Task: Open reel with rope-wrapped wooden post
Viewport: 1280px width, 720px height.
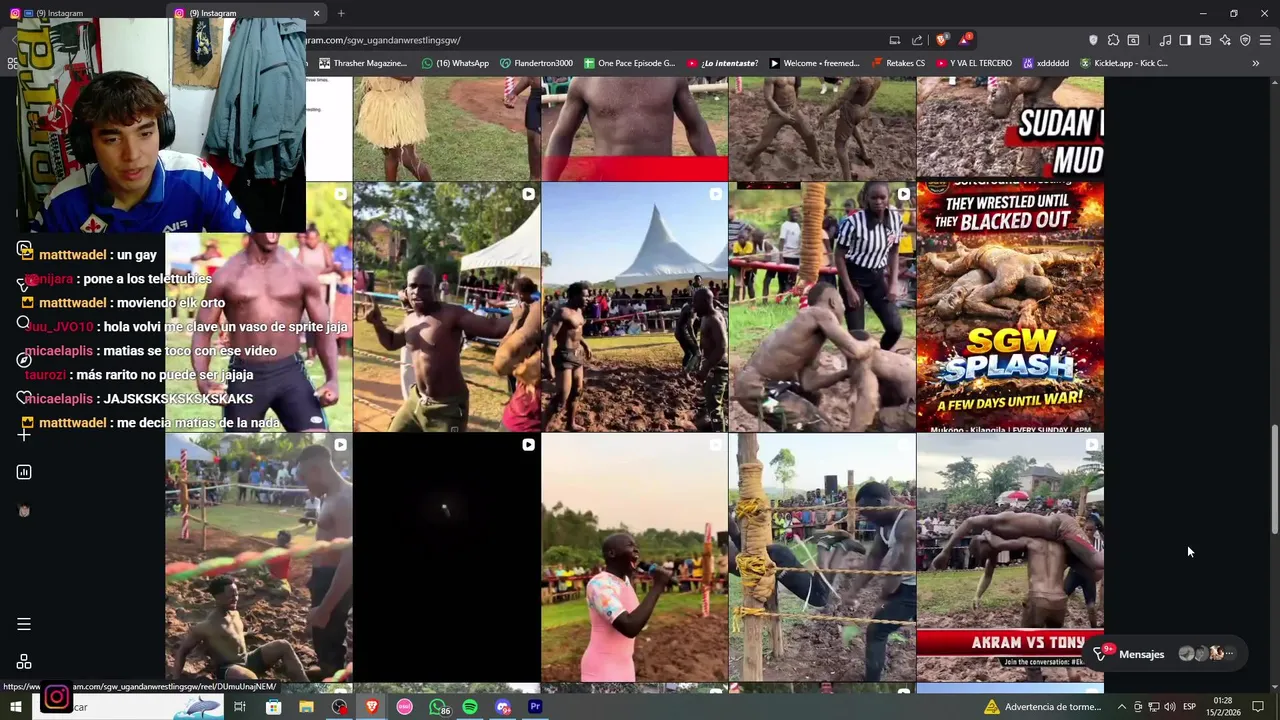Action: [822, 557]
